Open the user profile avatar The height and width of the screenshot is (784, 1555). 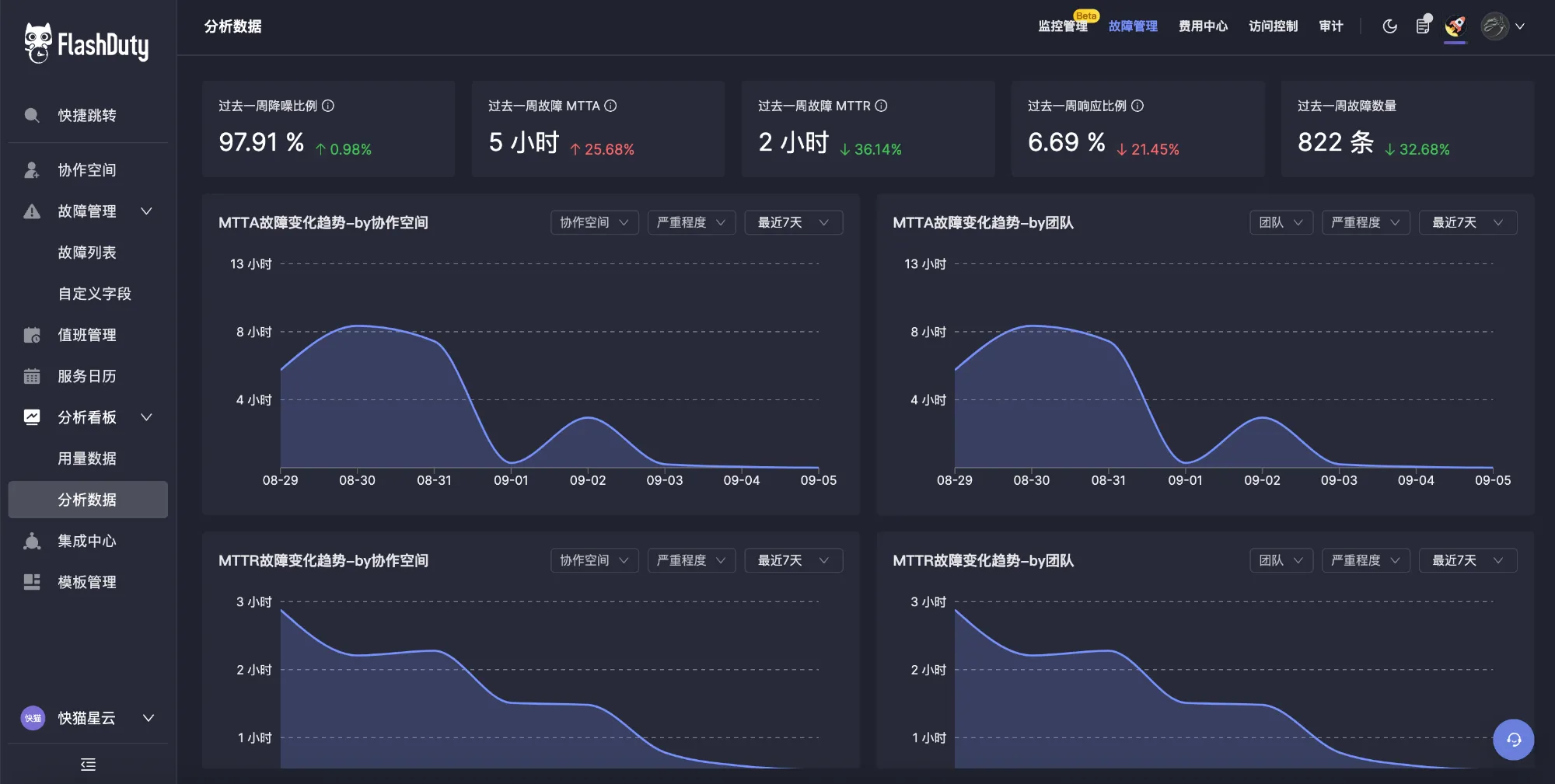1494,26
